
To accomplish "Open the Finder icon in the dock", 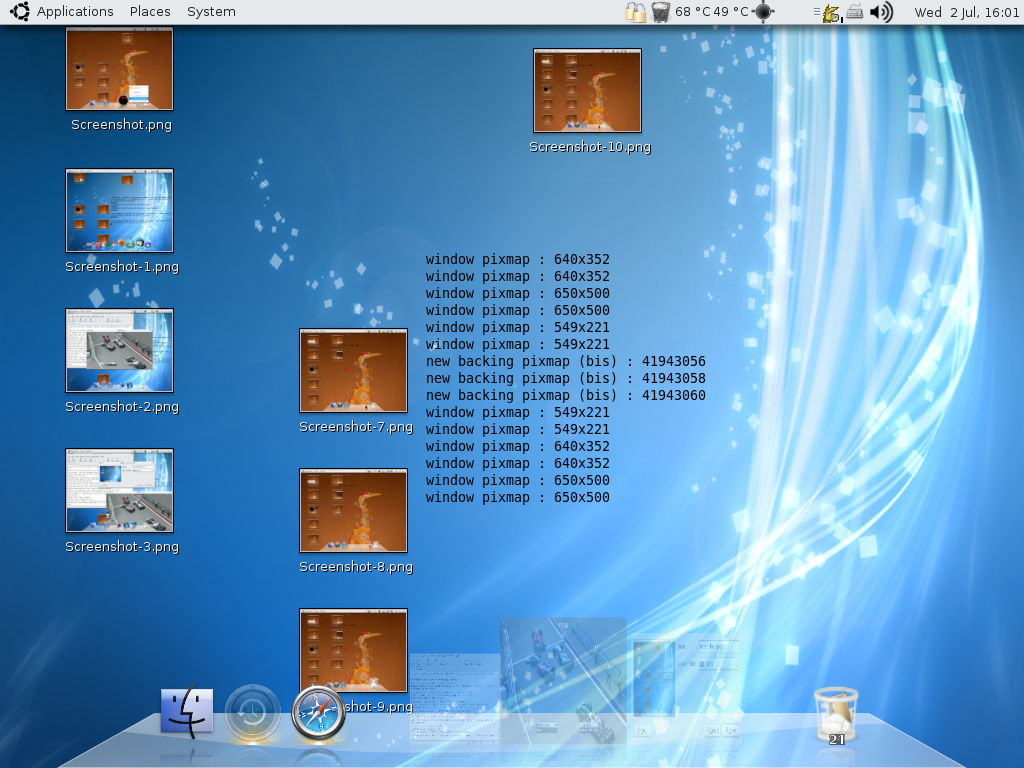I will [x=187, y=711].
